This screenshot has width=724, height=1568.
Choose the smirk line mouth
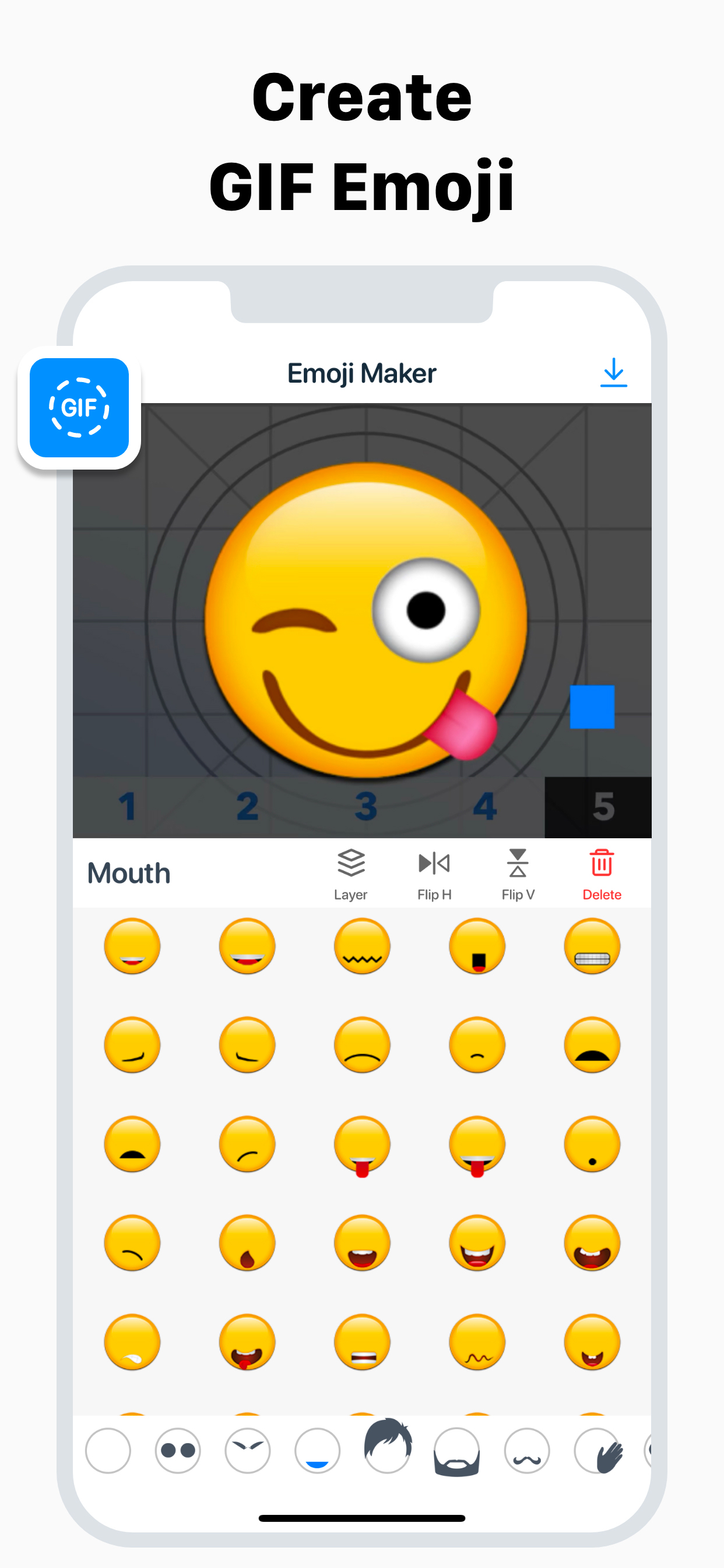(x=132, y=1045)
